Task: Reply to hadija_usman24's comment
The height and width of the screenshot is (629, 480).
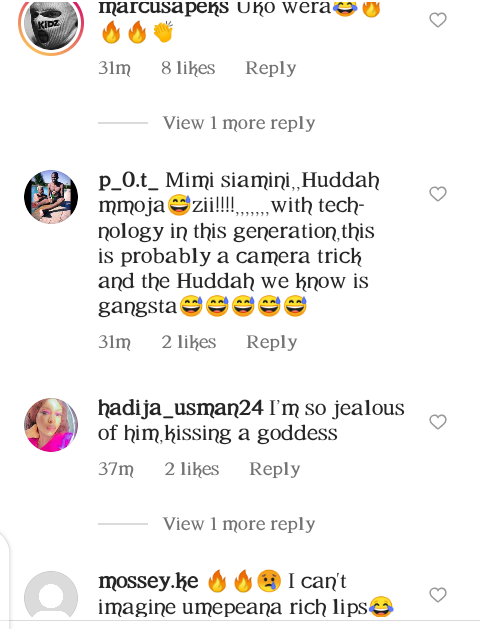Action: [275, 469]
